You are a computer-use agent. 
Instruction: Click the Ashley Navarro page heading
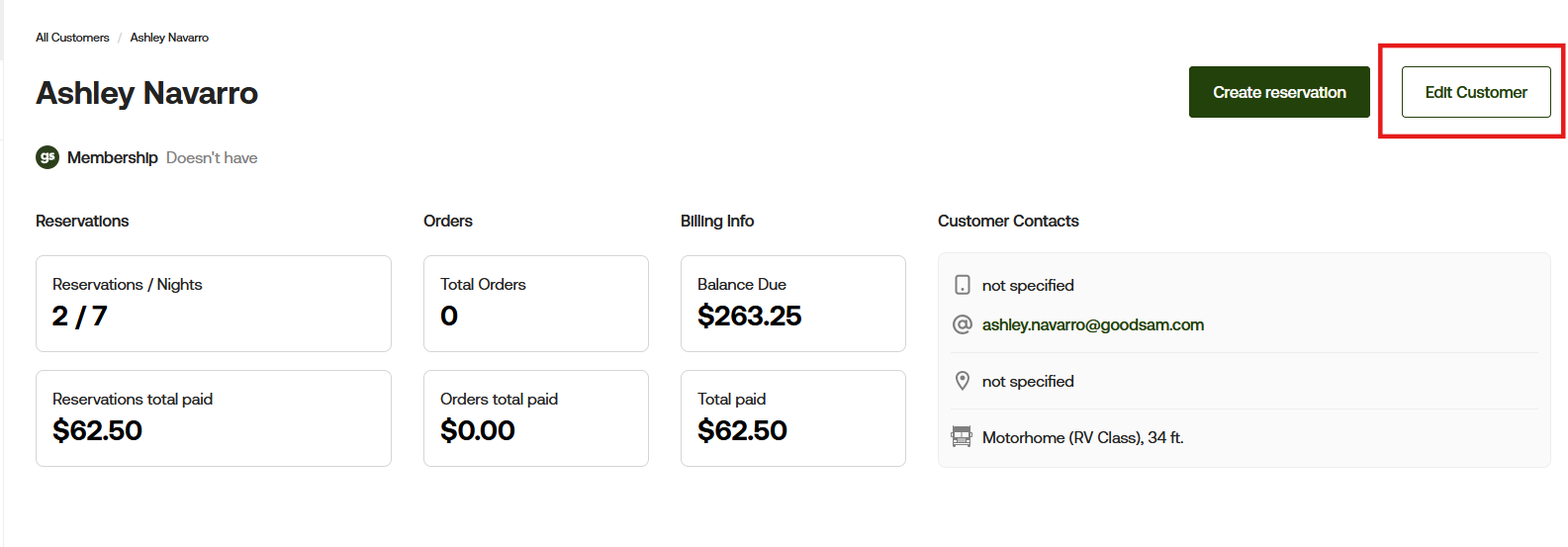click(146, 93)
